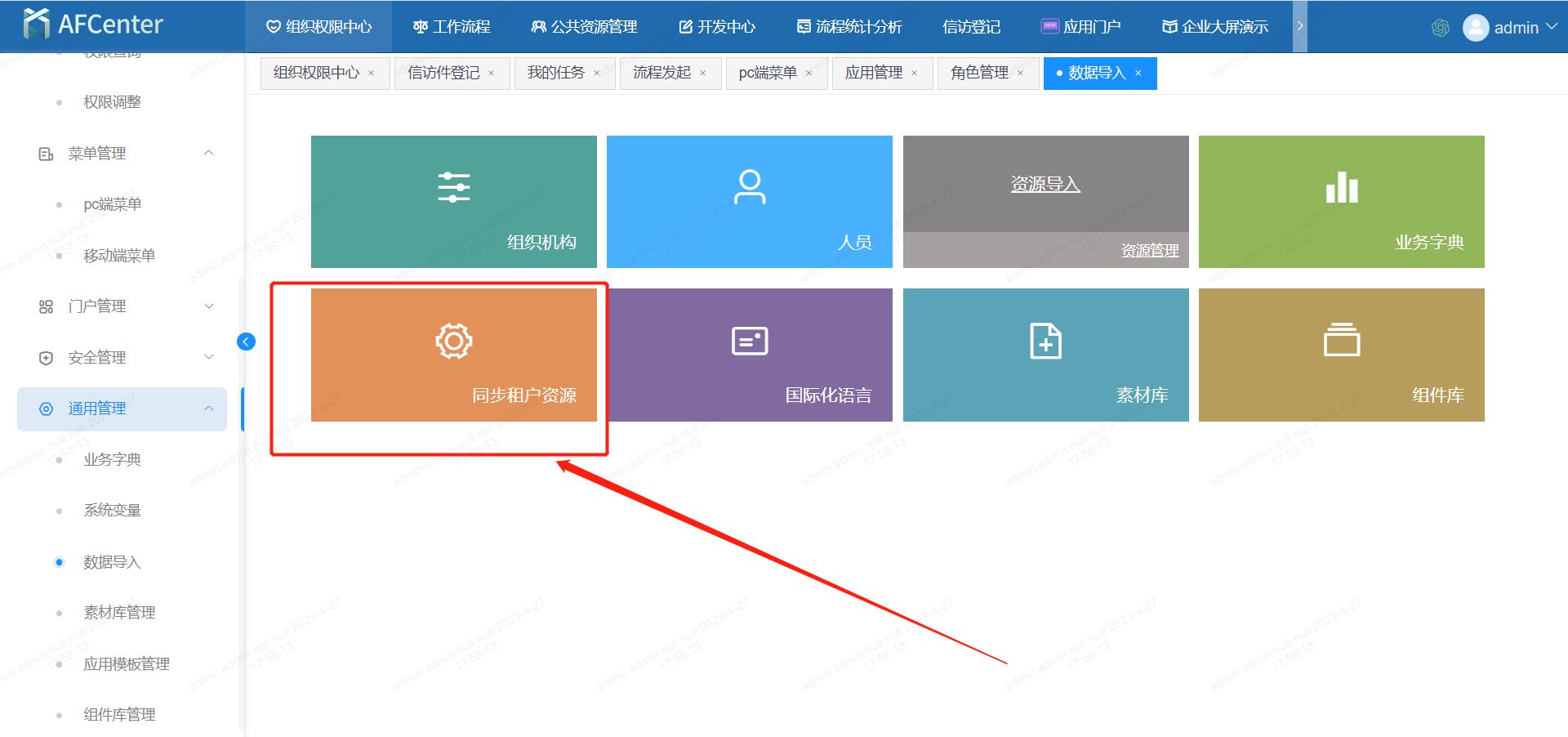Open the 人员 person icon tile
The height and width of the screenshot is (737, 1568).
coord(750,187)
